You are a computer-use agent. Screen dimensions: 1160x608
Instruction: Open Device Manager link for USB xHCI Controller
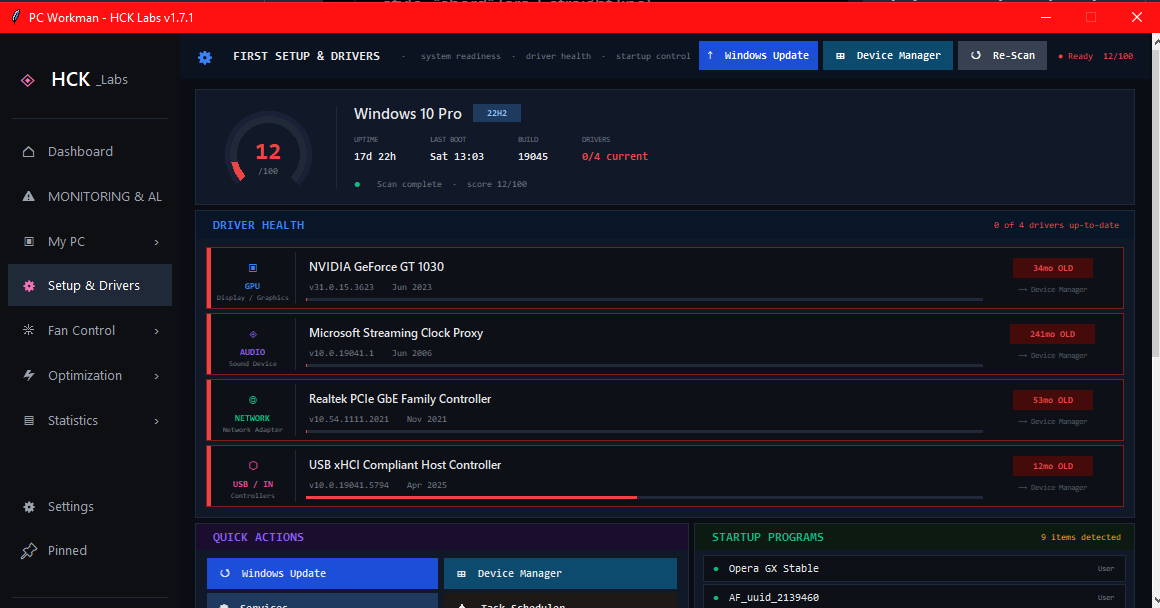pyautogui.click(x=1053, y=487)
